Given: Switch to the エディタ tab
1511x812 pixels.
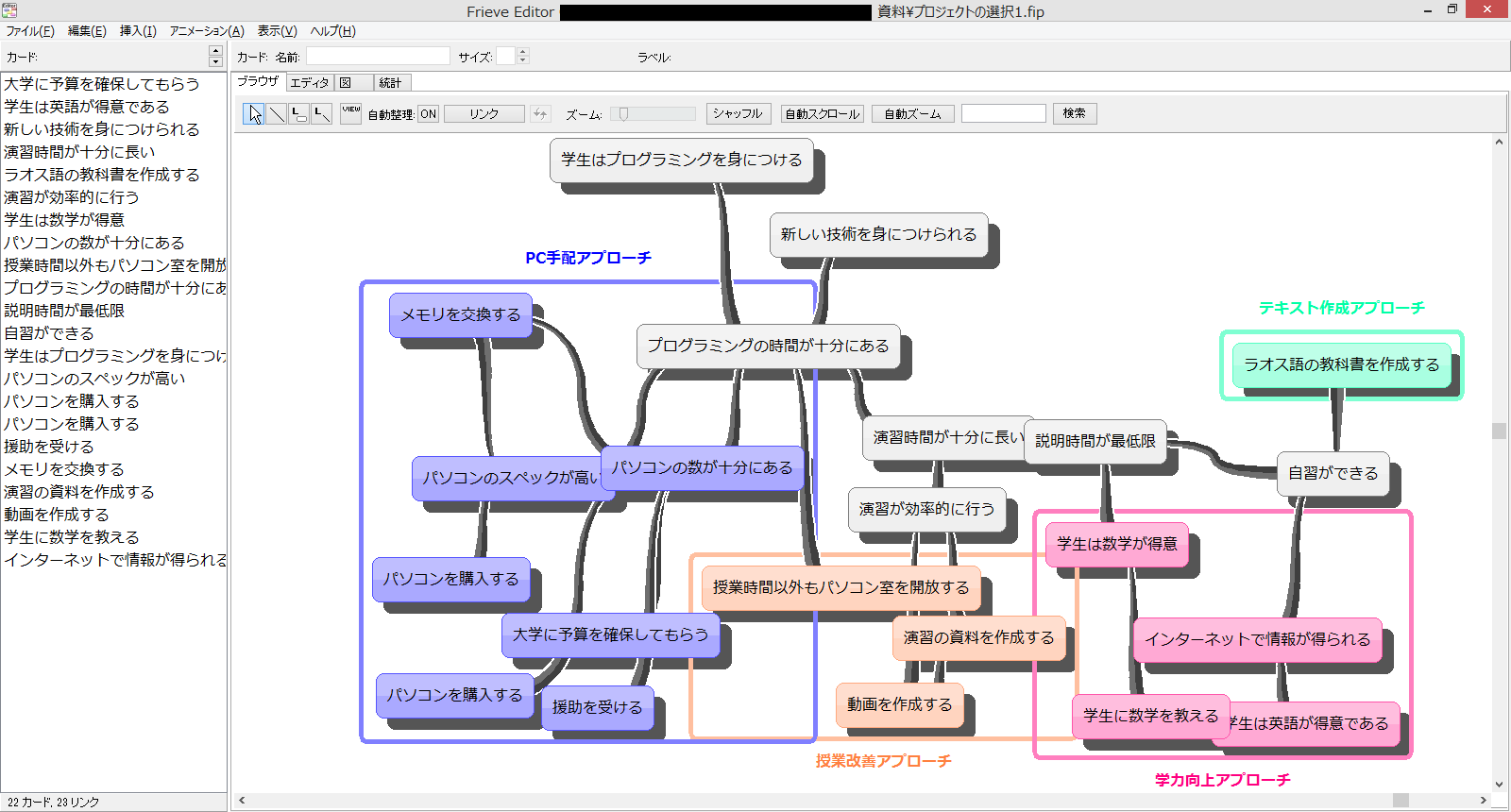Looking at the screenshot, I should [310, 83].
